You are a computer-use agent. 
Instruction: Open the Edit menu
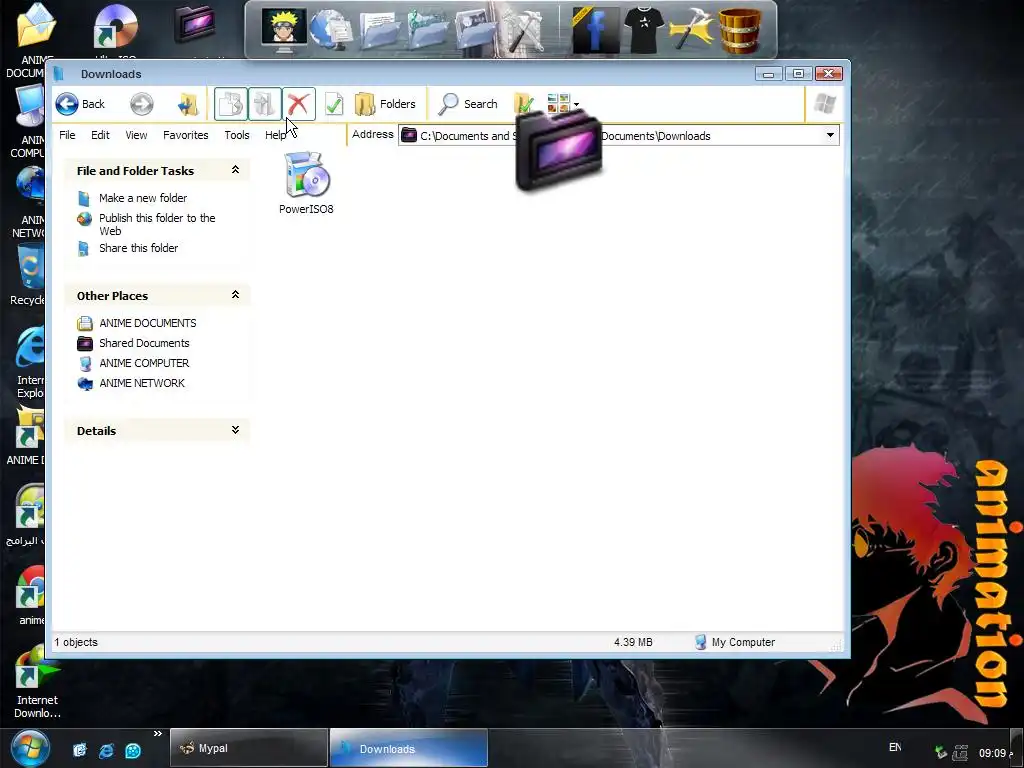click(x=100, y=135)
